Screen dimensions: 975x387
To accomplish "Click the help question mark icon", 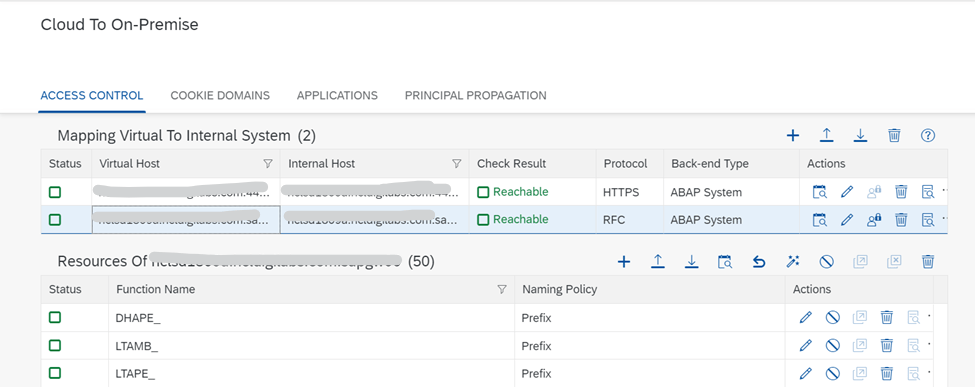I will pyautogui.click(x=928, y=136).
